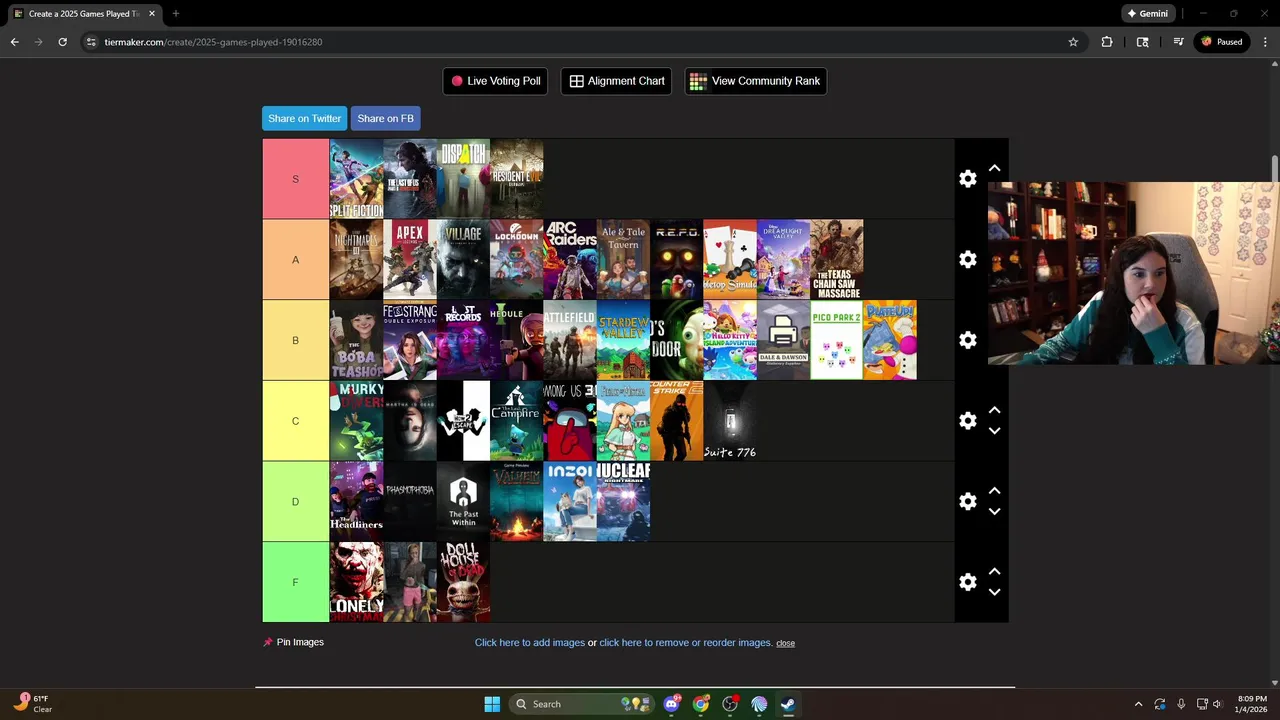The height and width of the screenshot is (720, 1280).
Task: Open the Paused profile menu in Chrome
Action: click(1221, 42)
